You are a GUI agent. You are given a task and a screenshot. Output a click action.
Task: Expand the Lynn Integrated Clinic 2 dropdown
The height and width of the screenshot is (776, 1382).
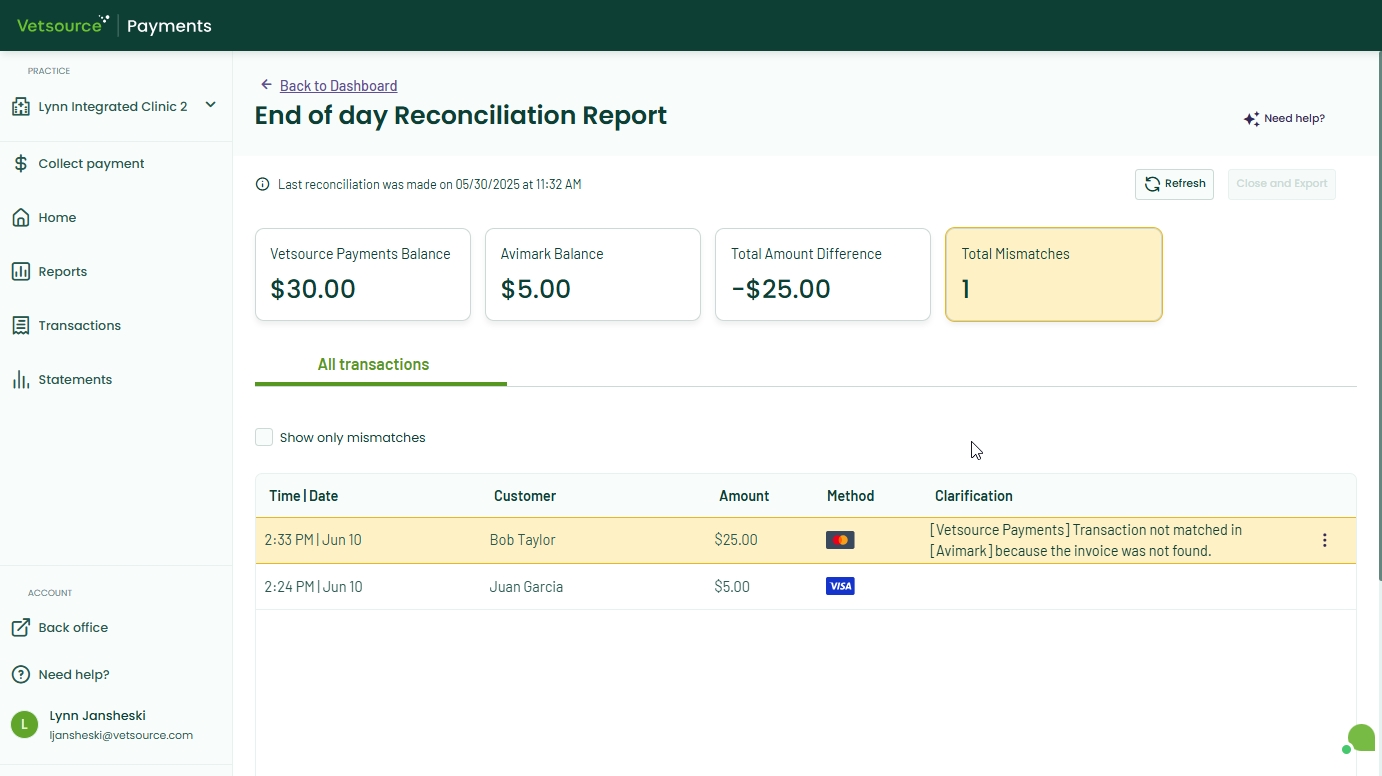pyautogui.click(x=210, y=105)
